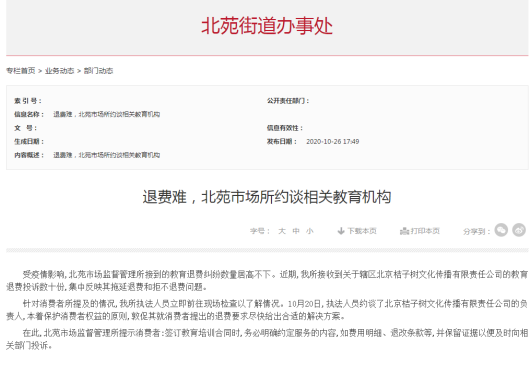Click 下载本页 download link text
532x366 pixels.
tap(362, 231)
